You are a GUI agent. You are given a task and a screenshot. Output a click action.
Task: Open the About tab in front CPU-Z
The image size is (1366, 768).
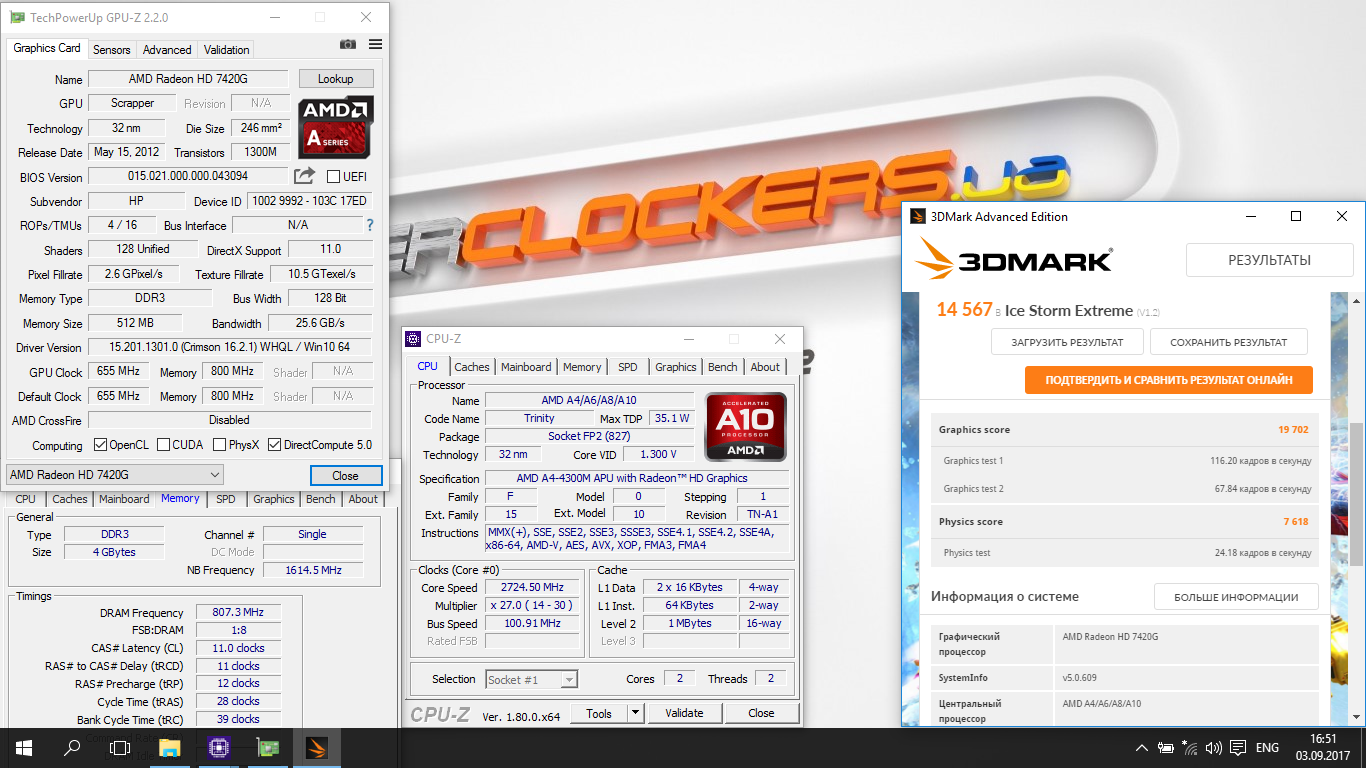pyautogui.click(x=765, y=367)
